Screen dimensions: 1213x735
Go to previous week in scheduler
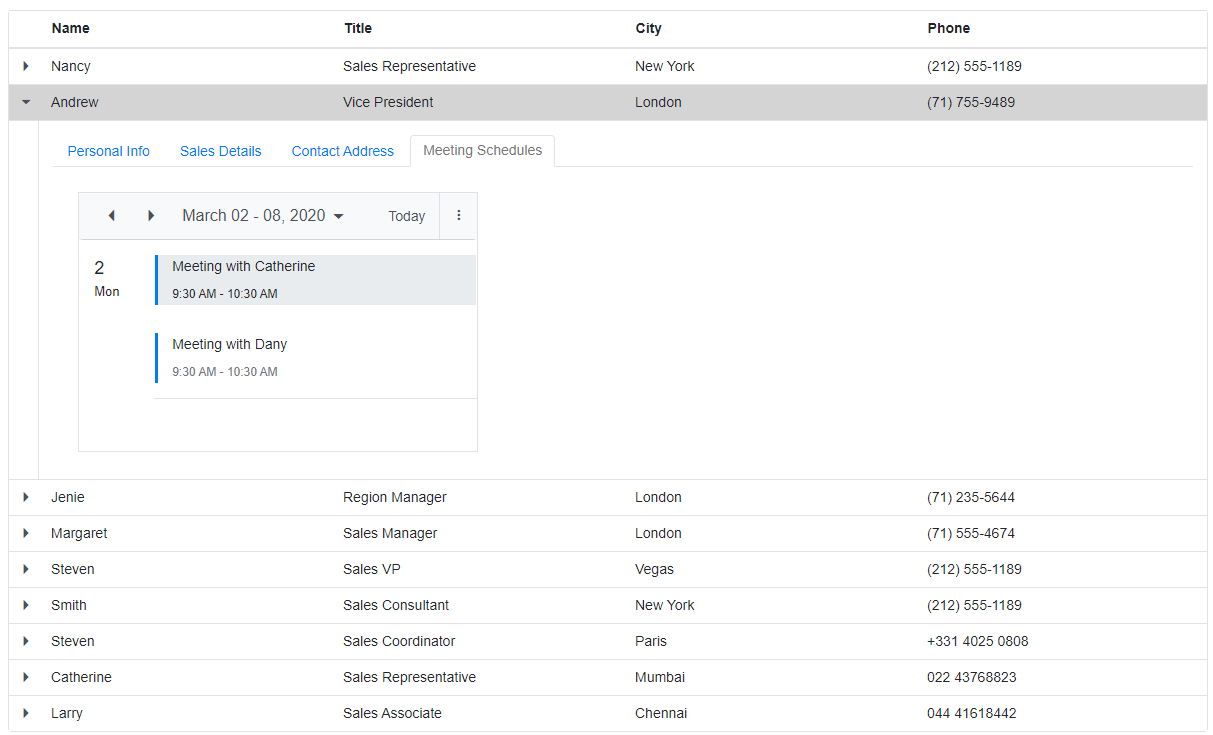coord(111,216)
